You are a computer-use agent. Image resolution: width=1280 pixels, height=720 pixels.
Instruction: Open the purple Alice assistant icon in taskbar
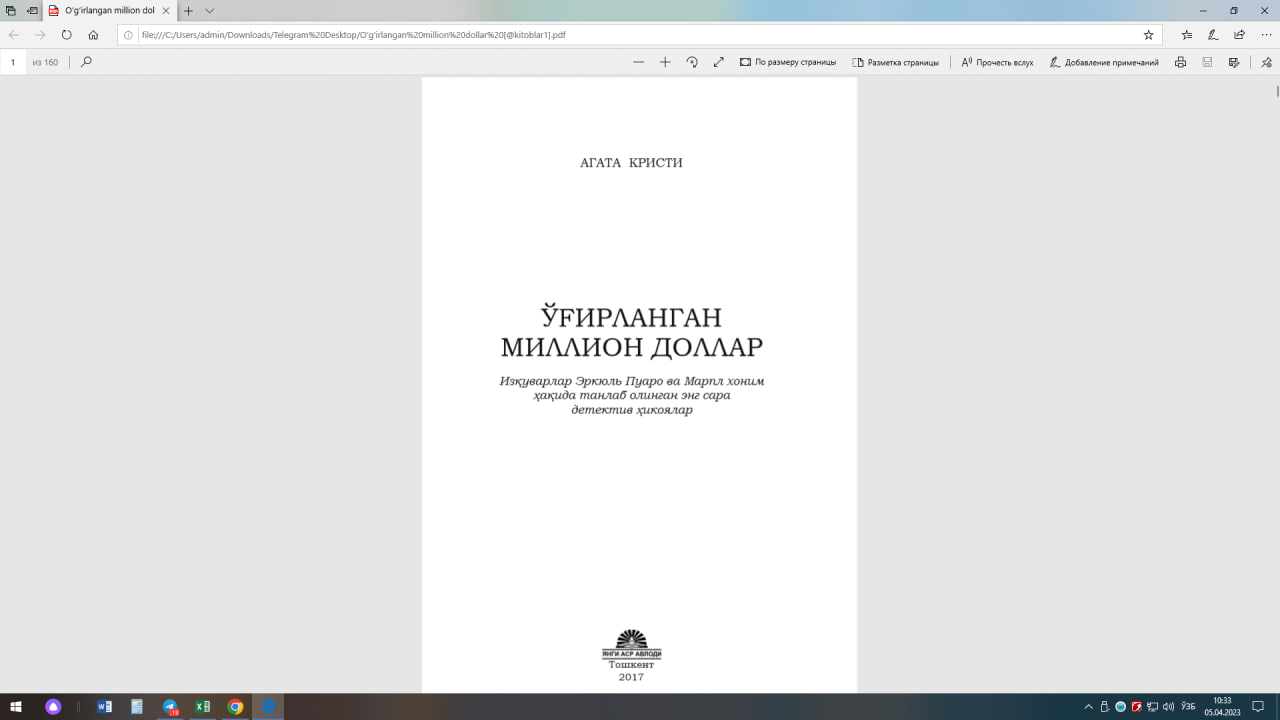pyautogui.click(x=54, y=707)
